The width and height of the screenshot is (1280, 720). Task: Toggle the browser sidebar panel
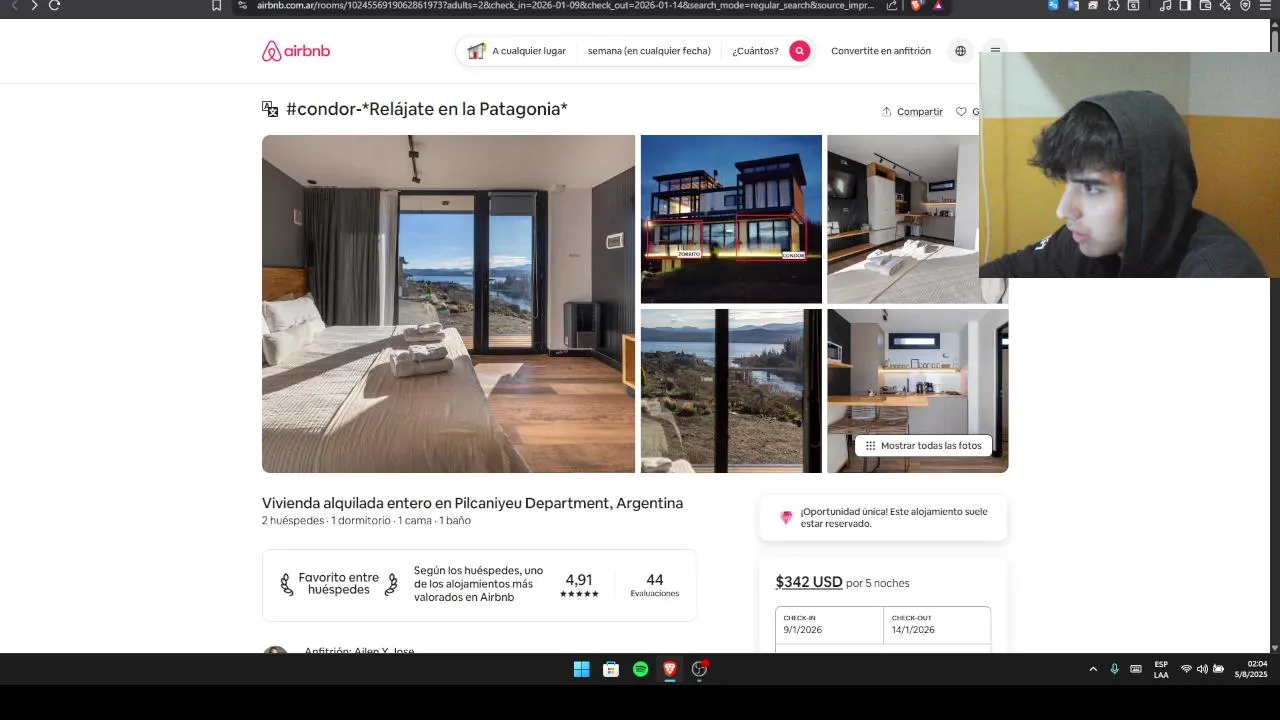(1185, 5)
